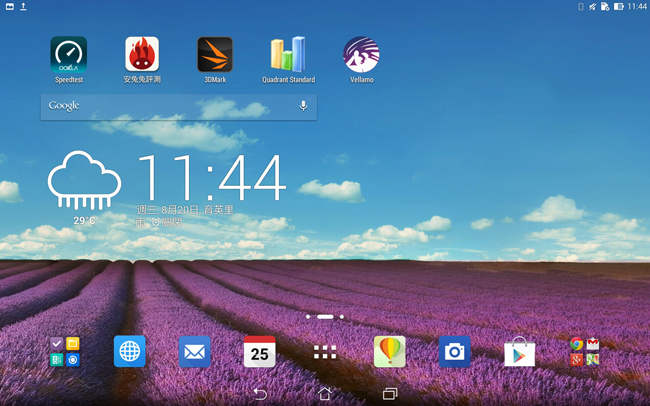650x406 pixels.
Task: Launch the Maps app in dock
Action: (x=389, y=351)
